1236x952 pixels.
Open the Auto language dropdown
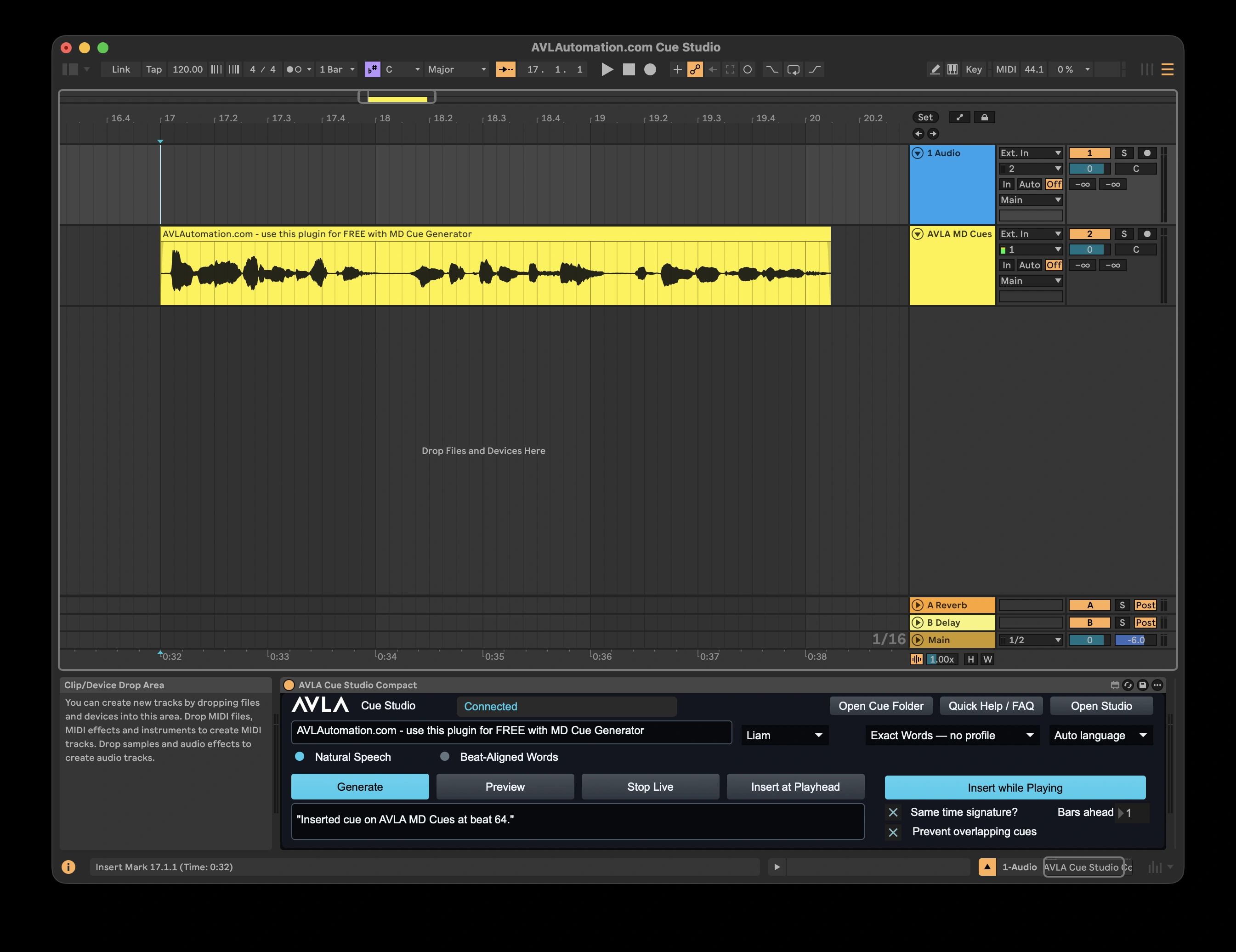point(1101,735)
